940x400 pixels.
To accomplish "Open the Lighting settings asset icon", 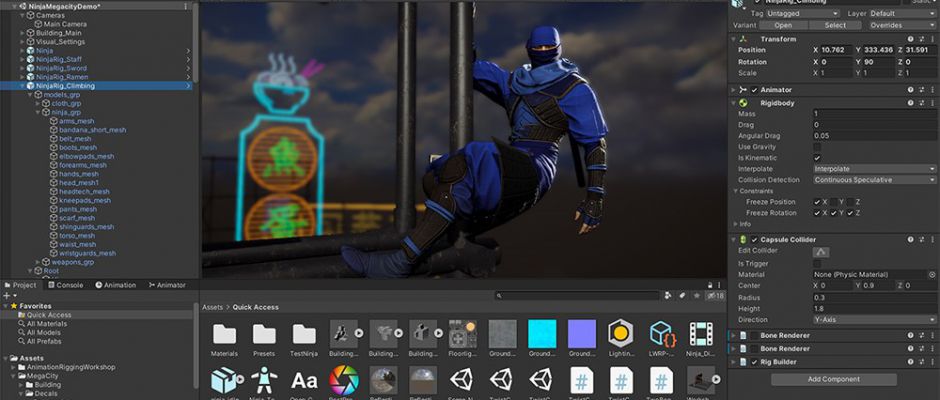I will [x=621, y=333].
